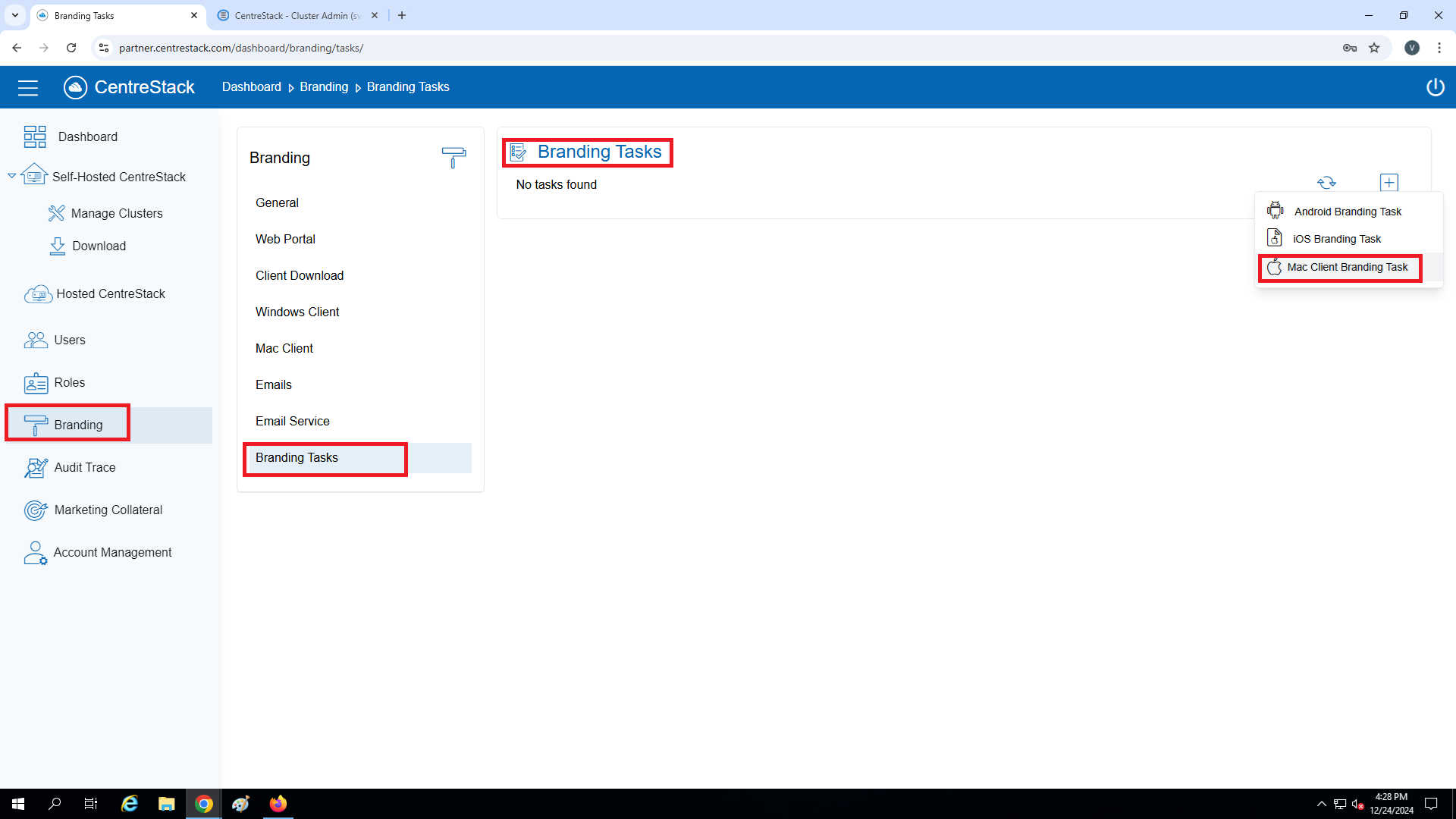The image size is (1456, 819).
Task: Click the power logout icon
Action: (x=1435, y=87)
